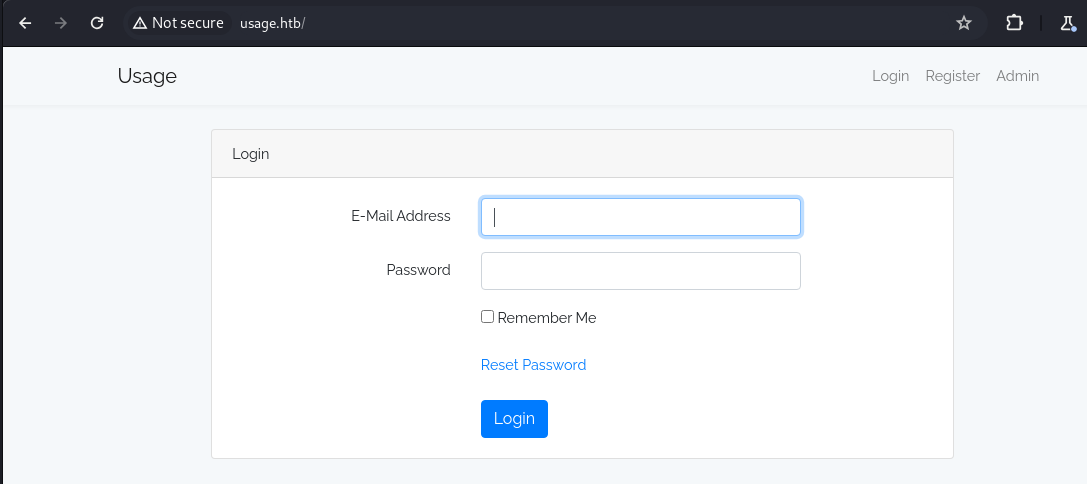The width and height of the screenshot is (1087, 484).
Task: Click into the Password input field
Action: (641, 270)
